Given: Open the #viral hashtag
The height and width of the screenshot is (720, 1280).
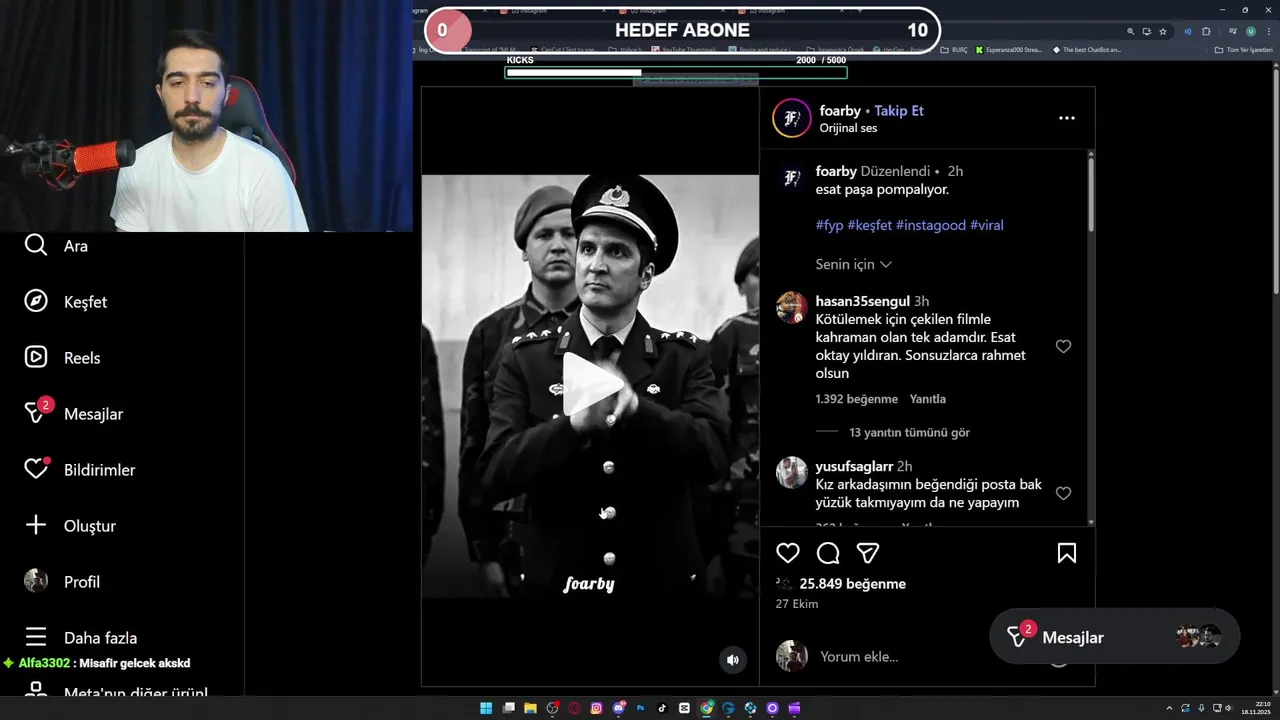Looking at the screenshot, I should tap(987, 225).
